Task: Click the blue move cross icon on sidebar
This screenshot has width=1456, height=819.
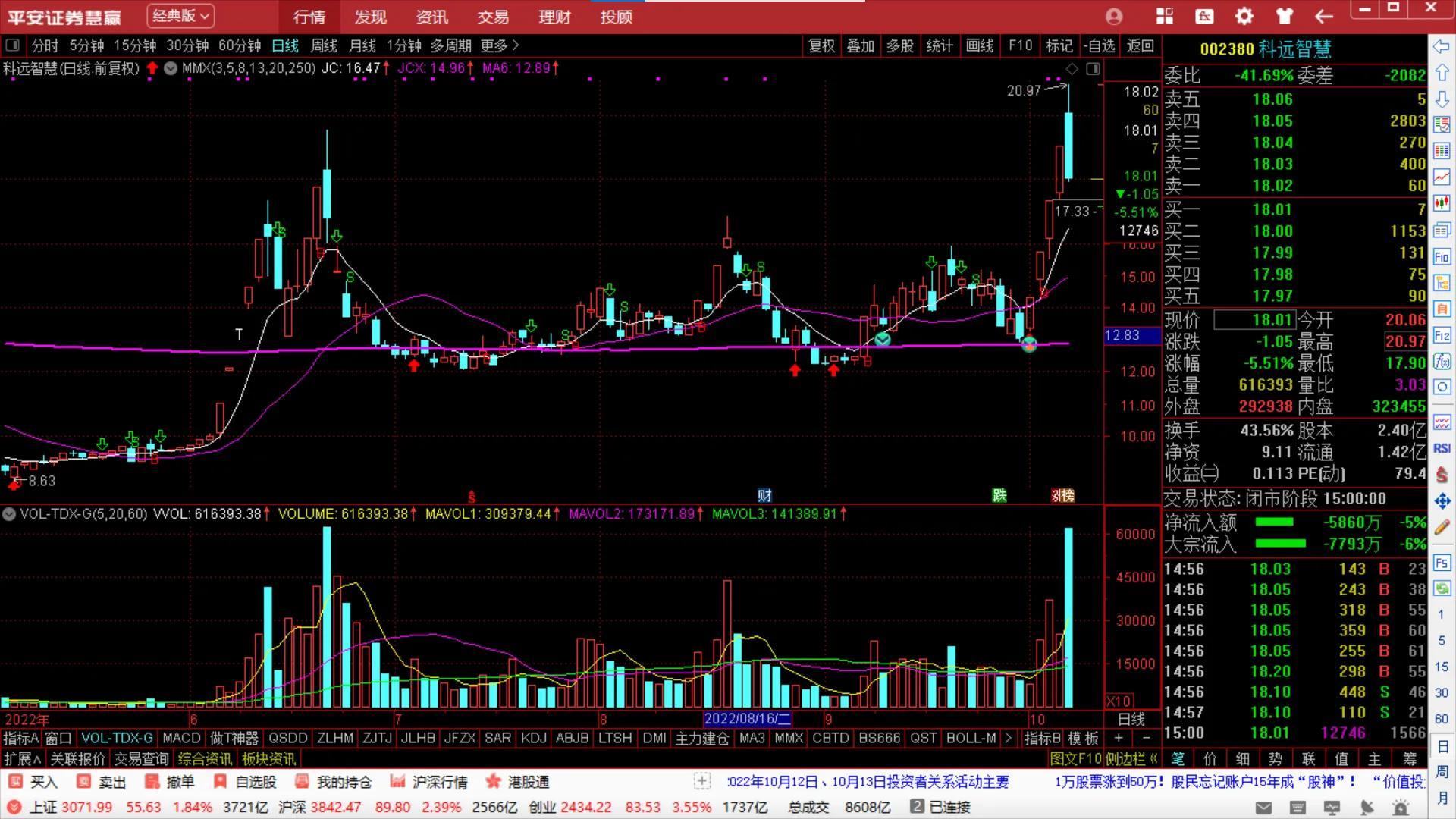Action: [x=1442, y=500]
